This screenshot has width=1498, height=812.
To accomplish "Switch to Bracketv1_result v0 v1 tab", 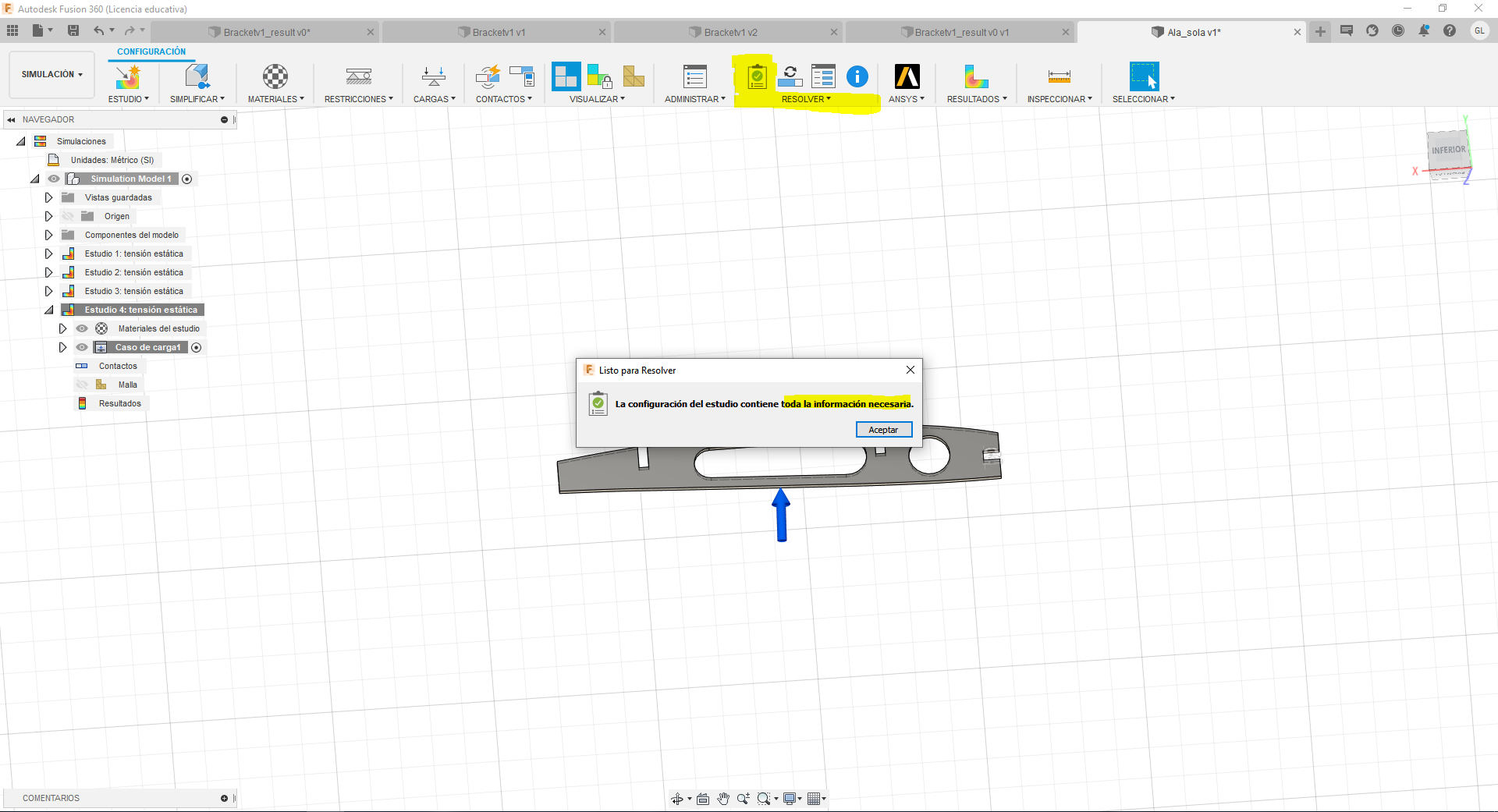I will pos(960,32).
